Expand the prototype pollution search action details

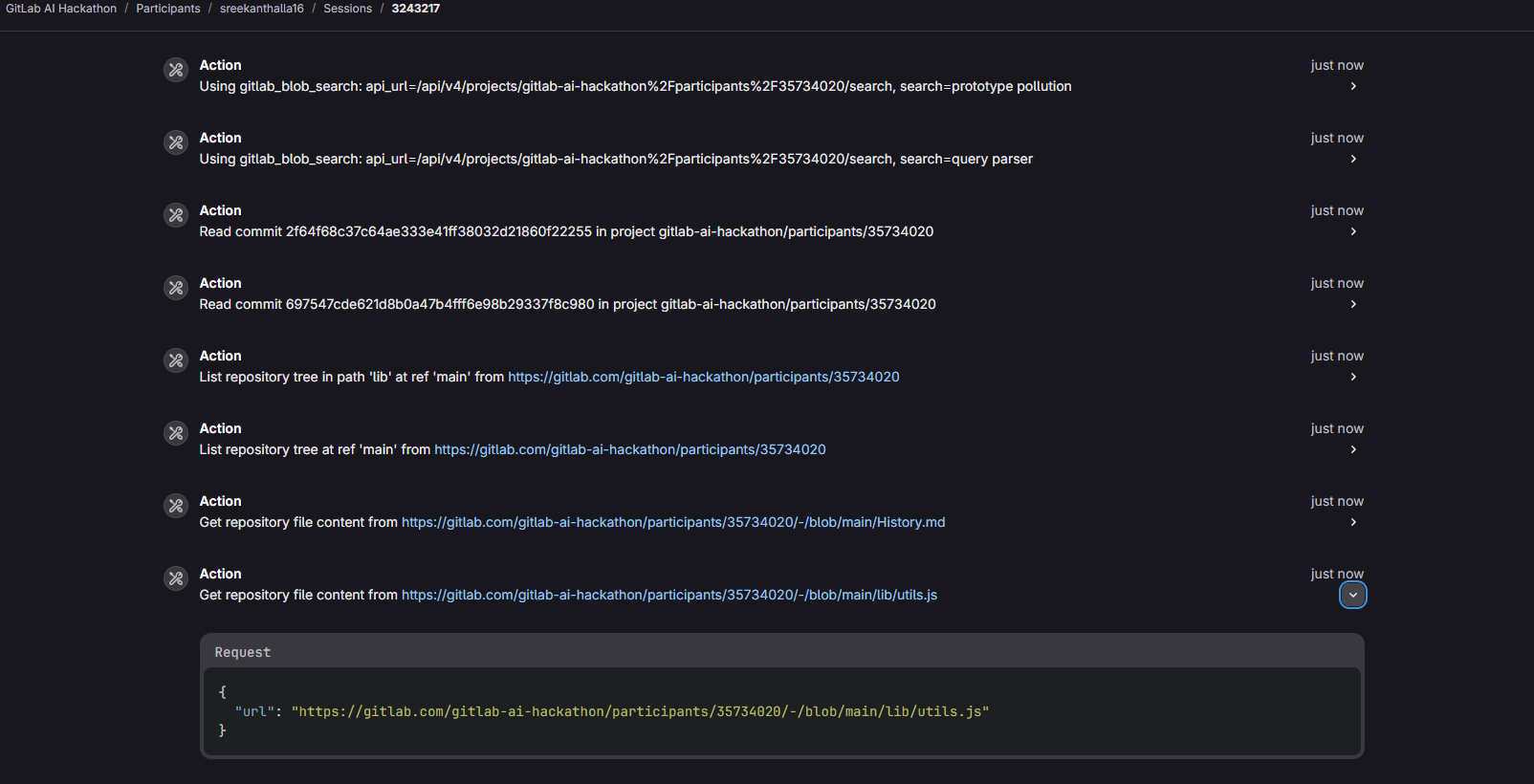pyautogui.click(x=1353, y=86)
